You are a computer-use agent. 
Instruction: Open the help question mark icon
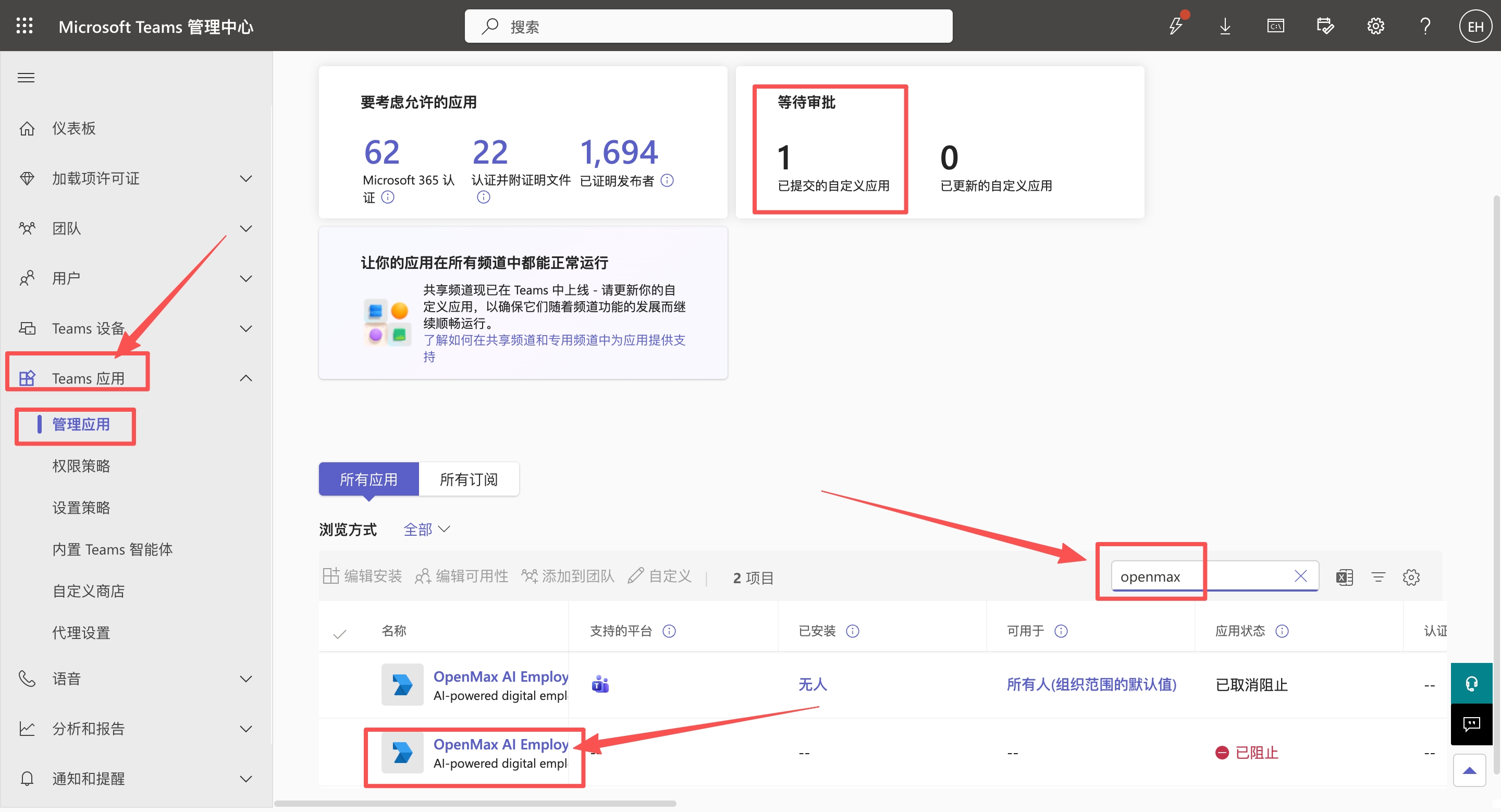[1425, 26]
